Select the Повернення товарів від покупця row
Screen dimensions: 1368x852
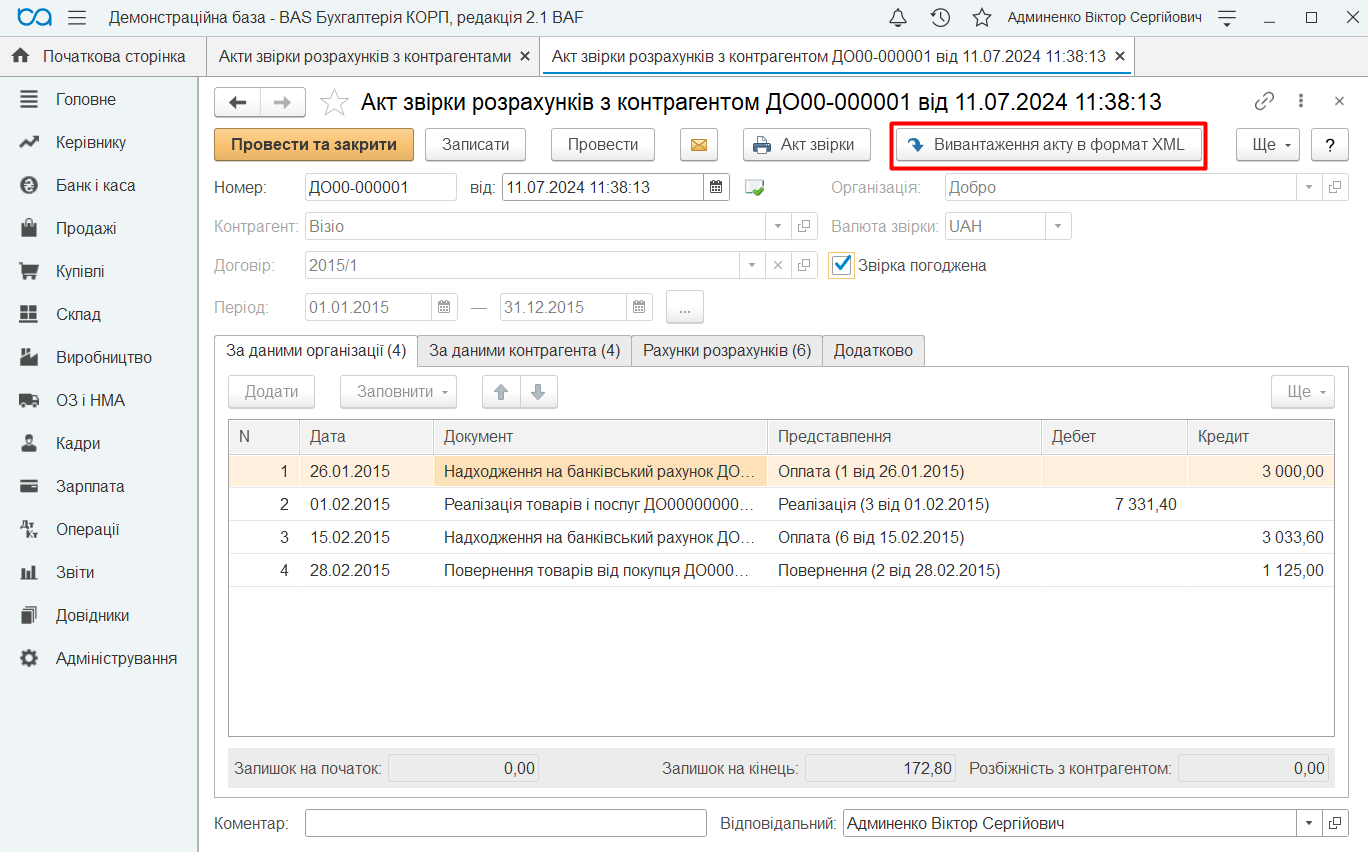point(781,571)
